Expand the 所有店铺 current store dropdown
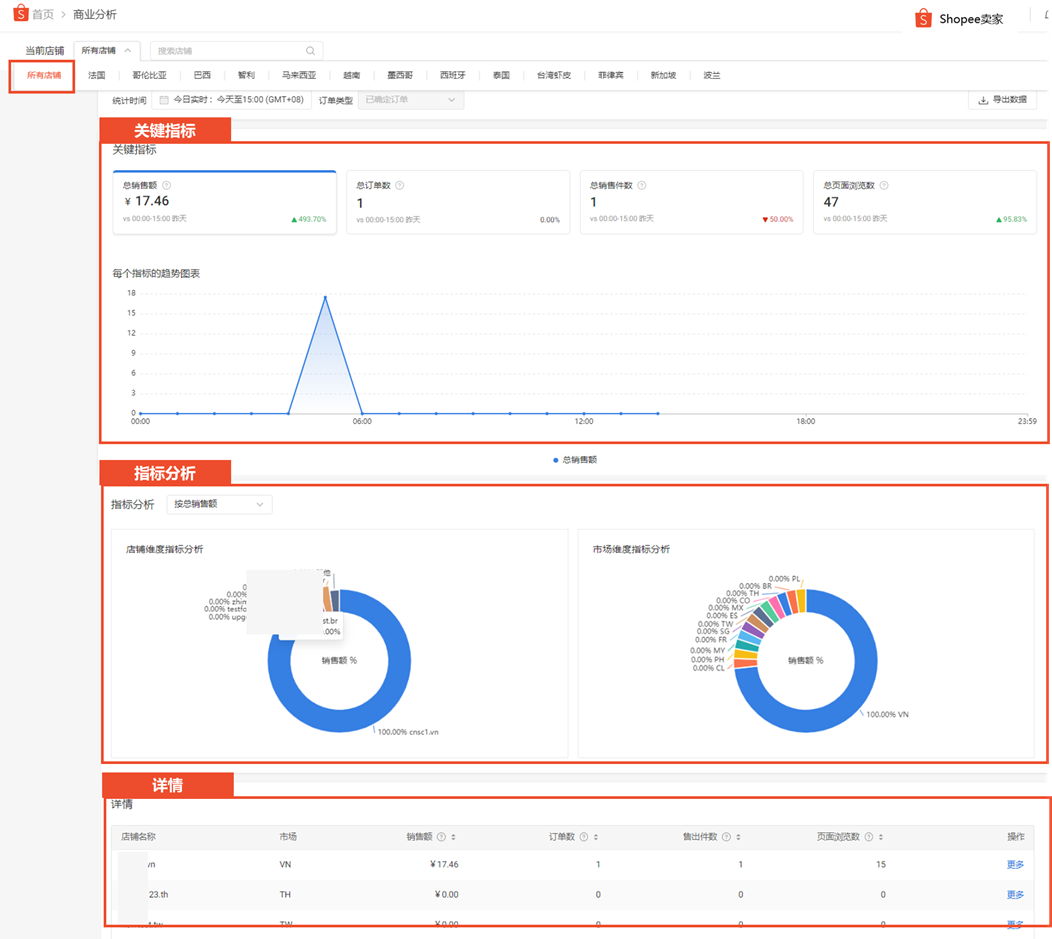This screenshot has width=1052, height=939. pyautogui.click(x=105, y=50)
